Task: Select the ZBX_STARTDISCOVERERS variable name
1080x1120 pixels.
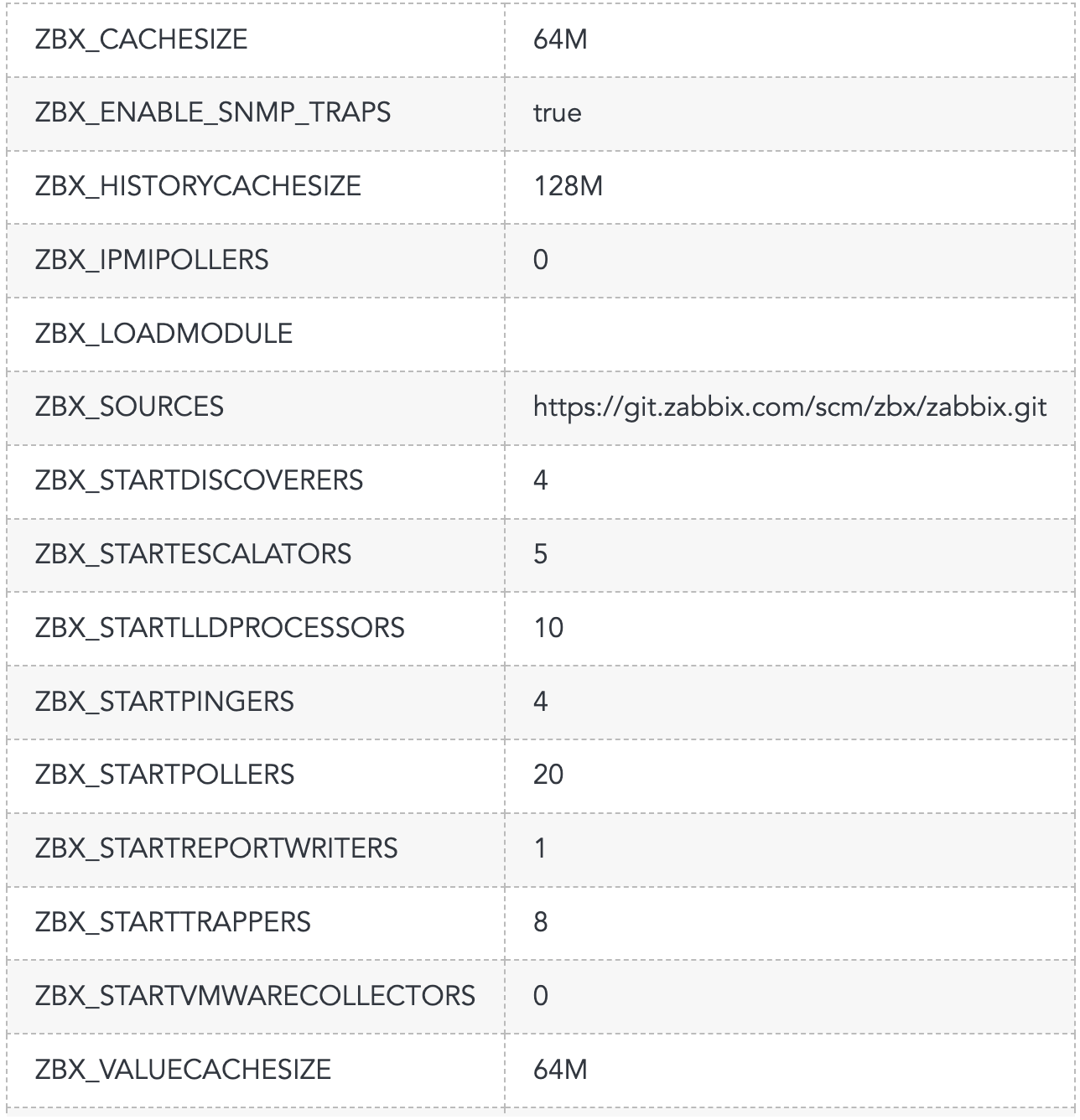Action: 199,480
